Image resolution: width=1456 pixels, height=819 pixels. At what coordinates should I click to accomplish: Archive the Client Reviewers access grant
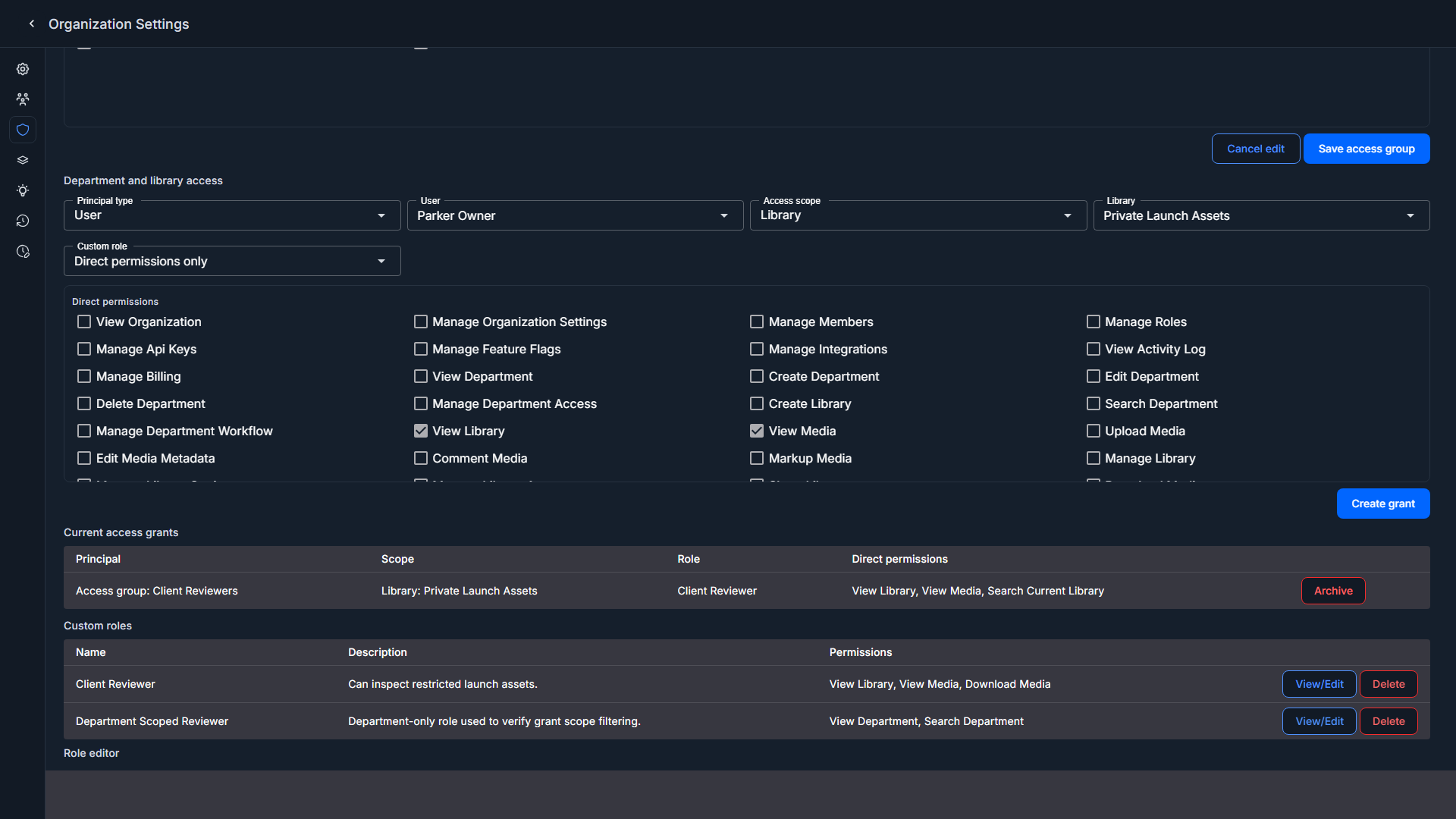click(x=1333, y=591)
